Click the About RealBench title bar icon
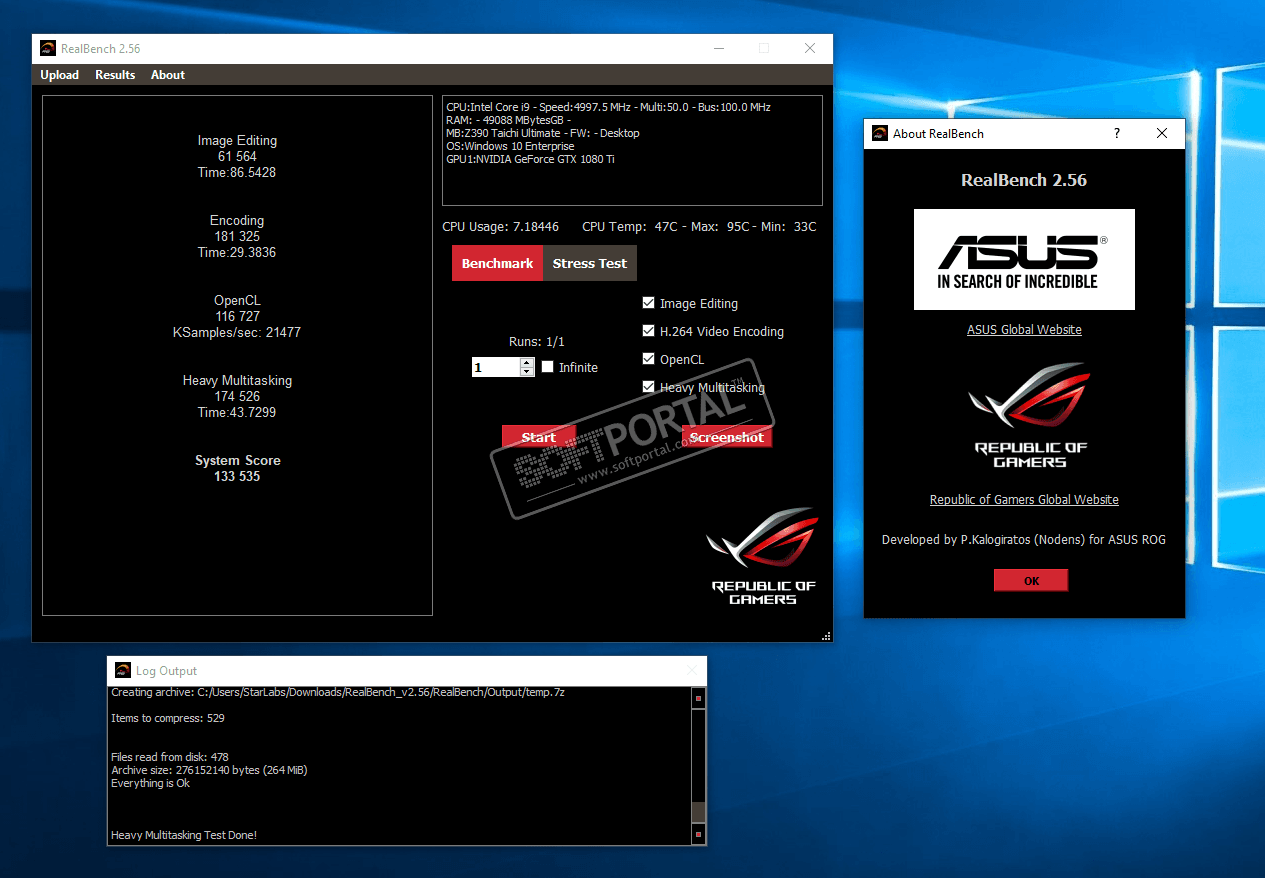This screenshot has height=878, width=1265. tap(880, 133)
